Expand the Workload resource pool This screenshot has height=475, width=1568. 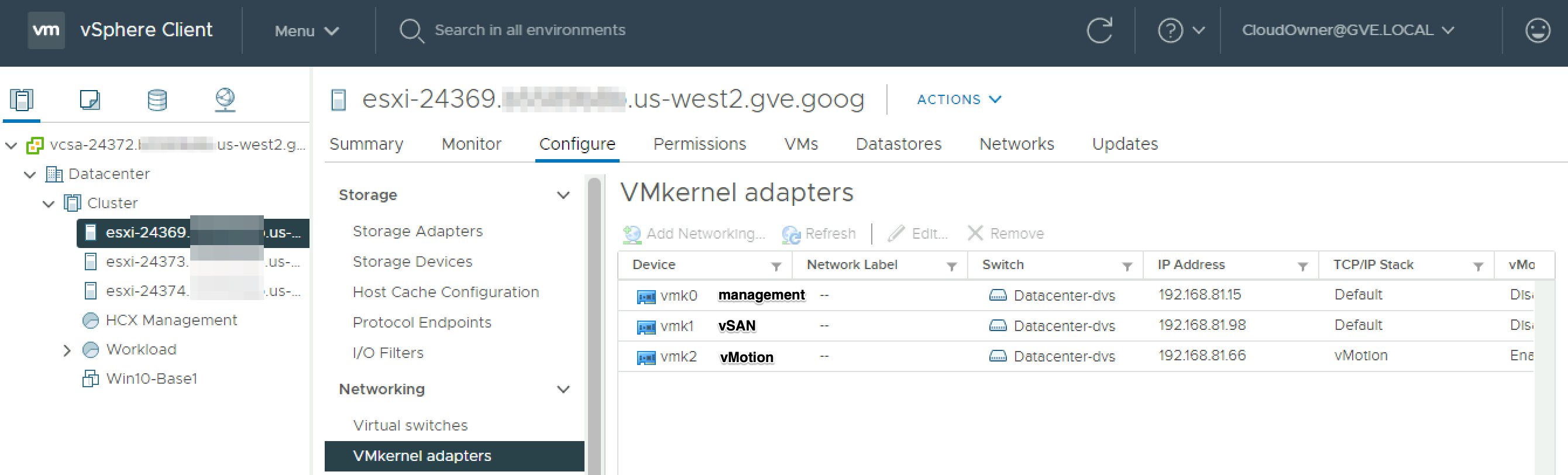(x=67, y=350)
